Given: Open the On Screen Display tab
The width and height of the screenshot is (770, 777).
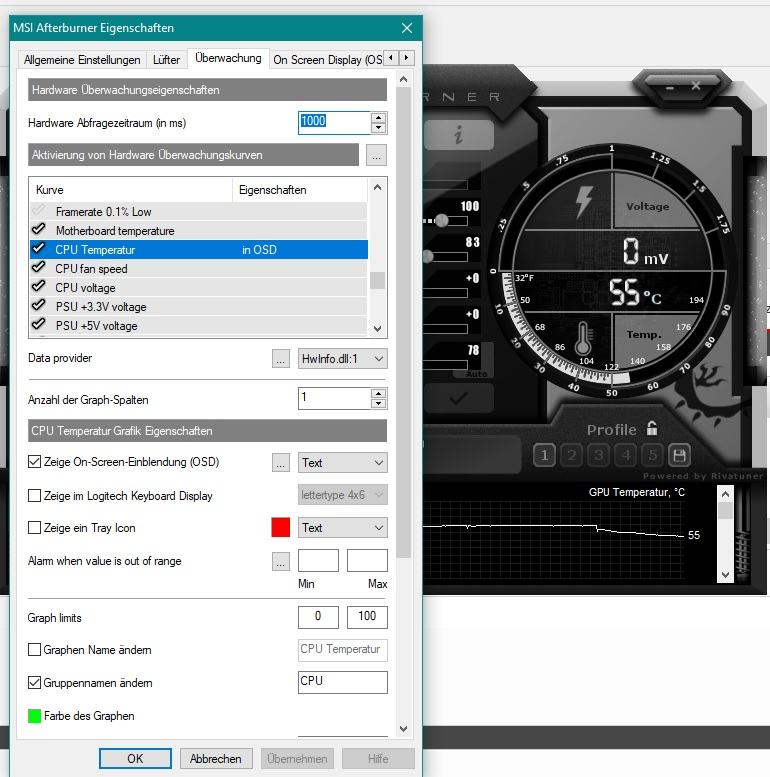Looking at the screenshot, I should [x=328, y=60].
